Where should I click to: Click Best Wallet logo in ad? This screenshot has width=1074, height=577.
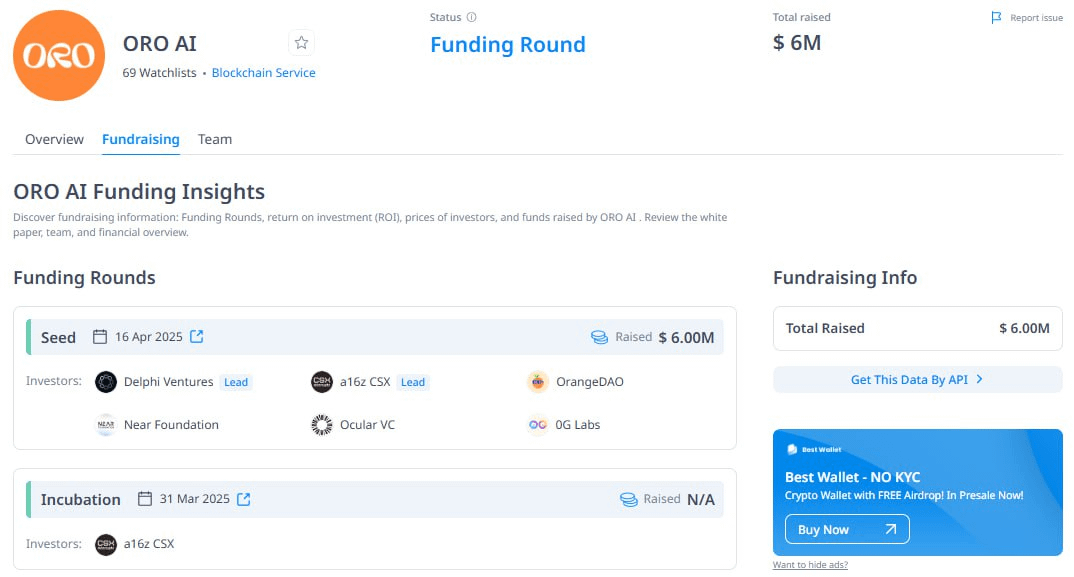coord(792,450)
